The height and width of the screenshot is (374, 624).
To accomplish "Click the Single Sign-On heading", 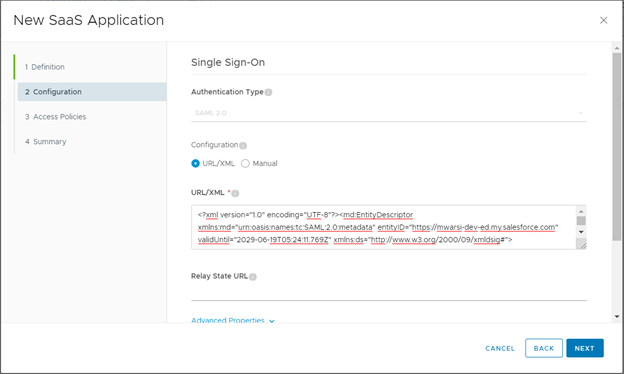I will 228,62.
